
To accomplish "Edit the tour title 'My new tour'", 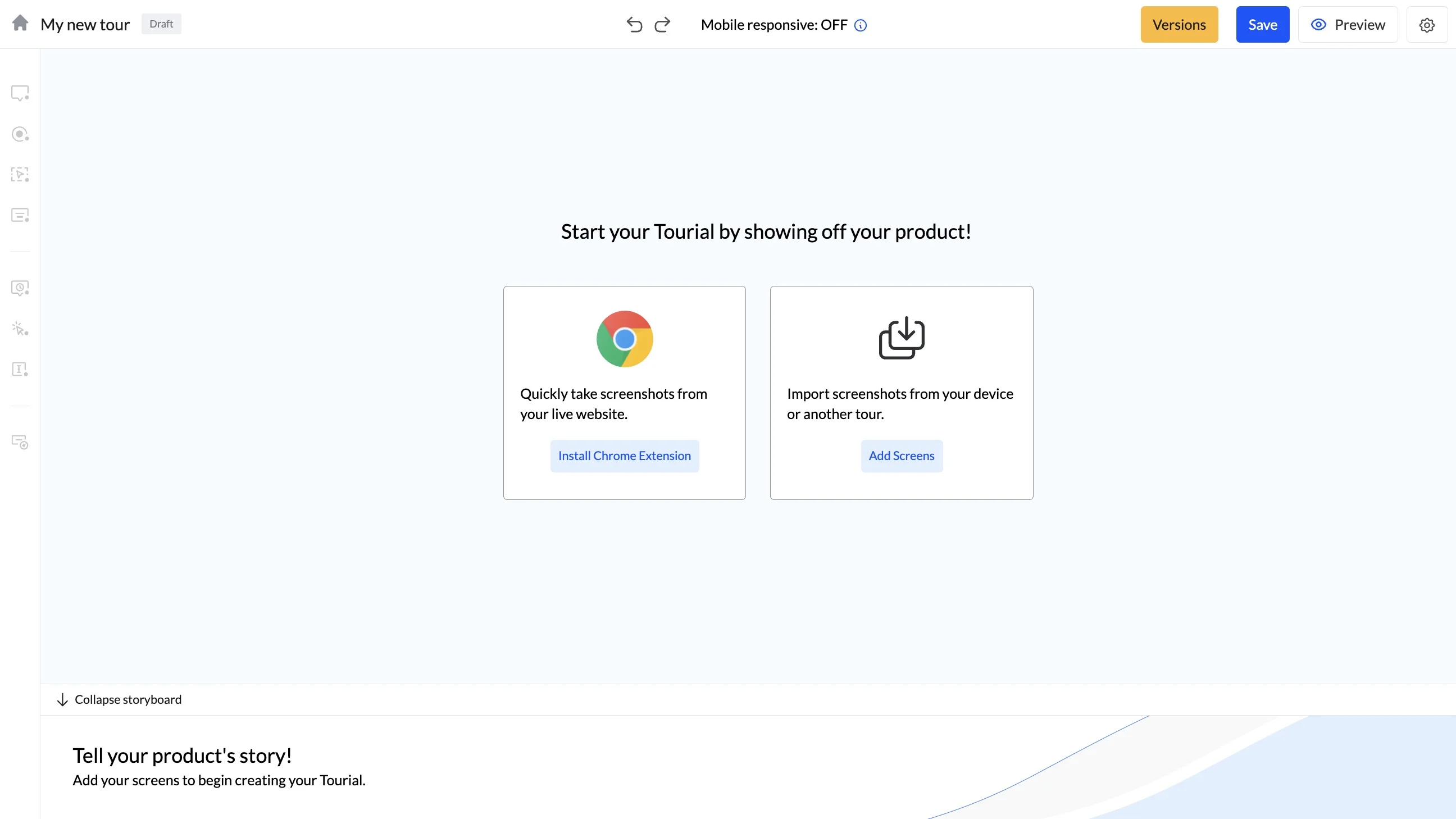I will click(85, 24).
